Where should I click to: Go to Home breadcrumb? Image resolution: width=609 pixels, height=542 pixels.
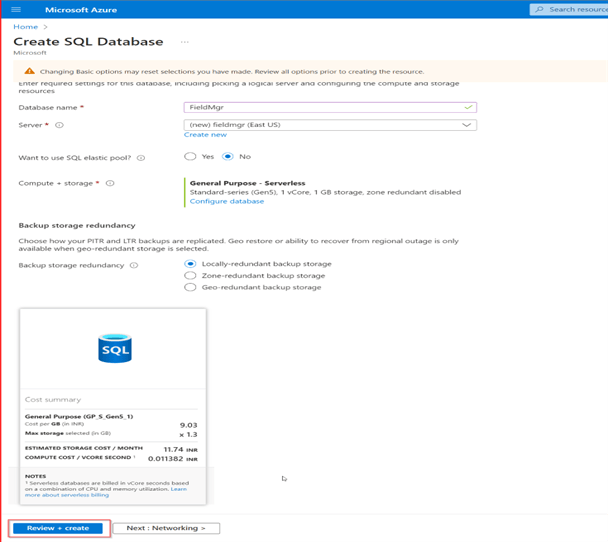pyautogui.click(x=26, y=27)
